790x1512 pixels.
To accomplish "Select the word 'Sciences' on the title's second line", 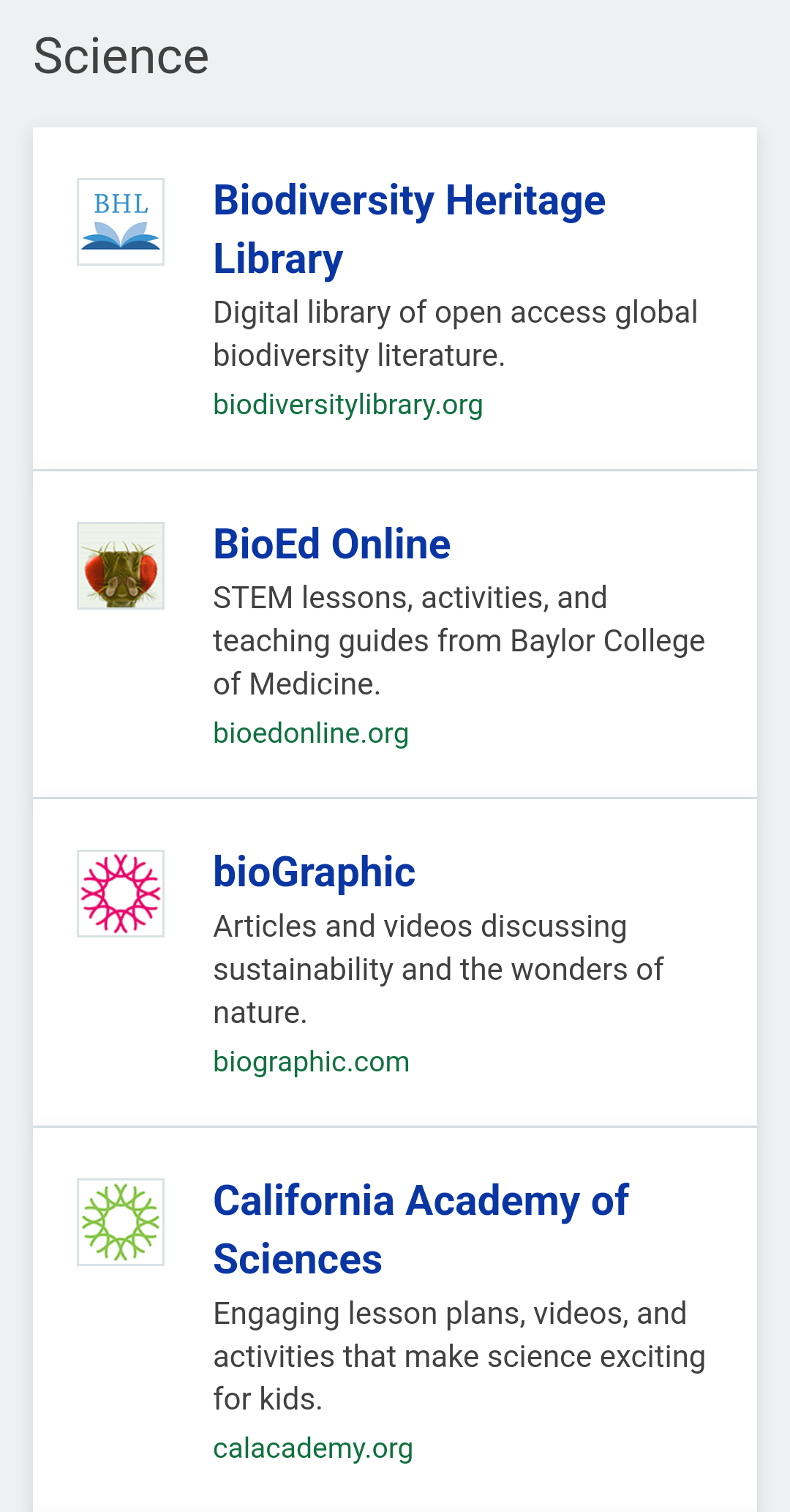I will coord(298,1260).
